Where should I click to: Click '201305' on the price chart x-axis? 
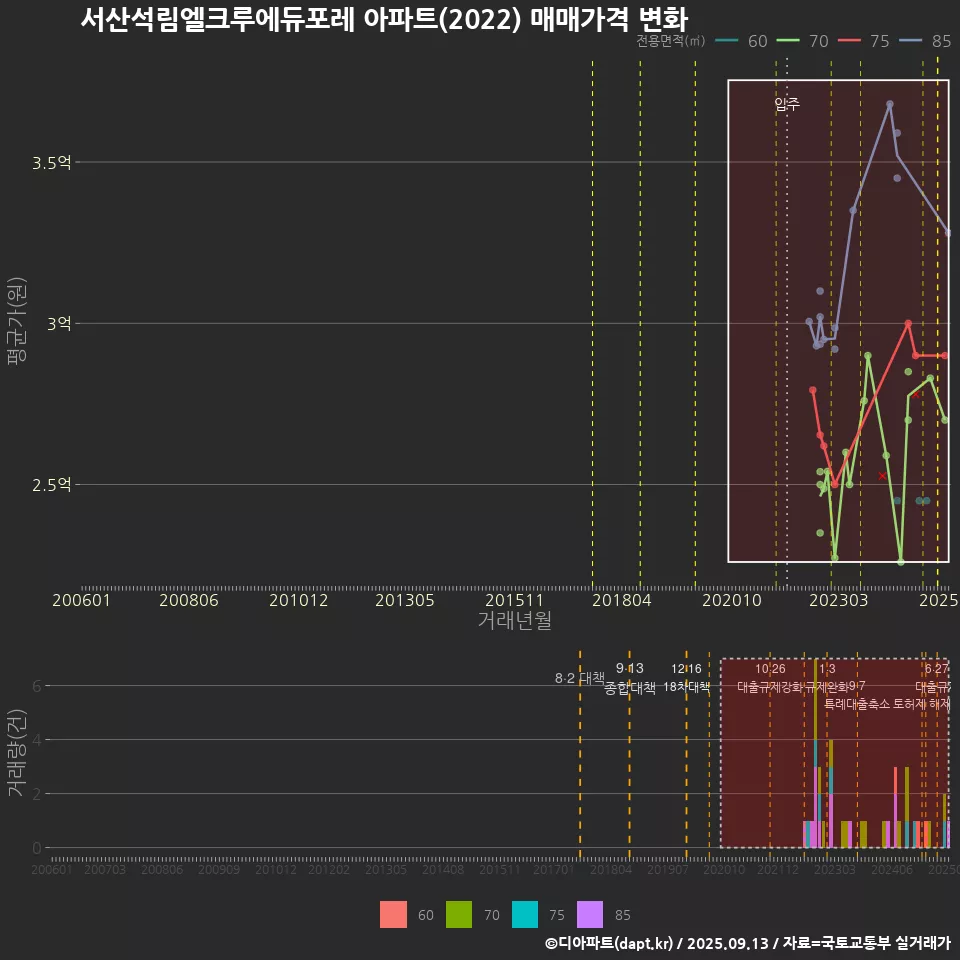coord(405,600)
